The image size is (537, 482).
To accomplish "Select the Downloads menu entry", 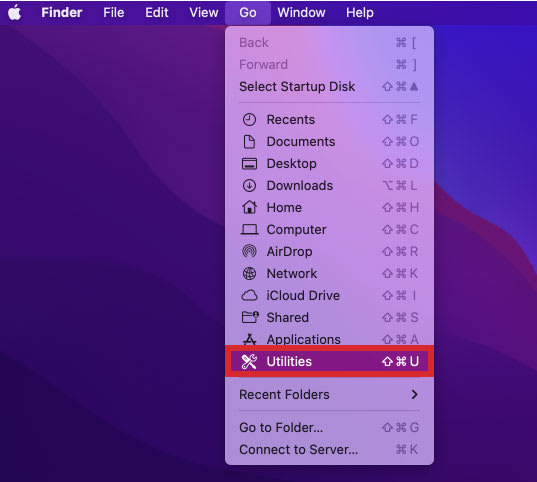I will (x=329, y=186).
